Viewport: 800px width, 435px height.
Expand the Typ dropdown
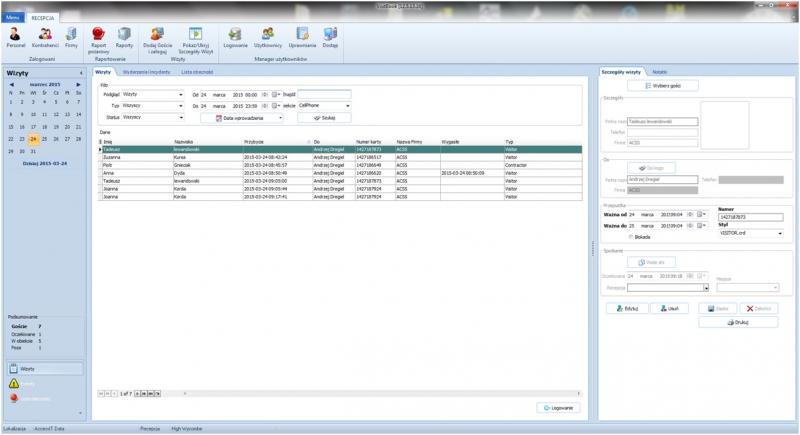pos(181,106)
